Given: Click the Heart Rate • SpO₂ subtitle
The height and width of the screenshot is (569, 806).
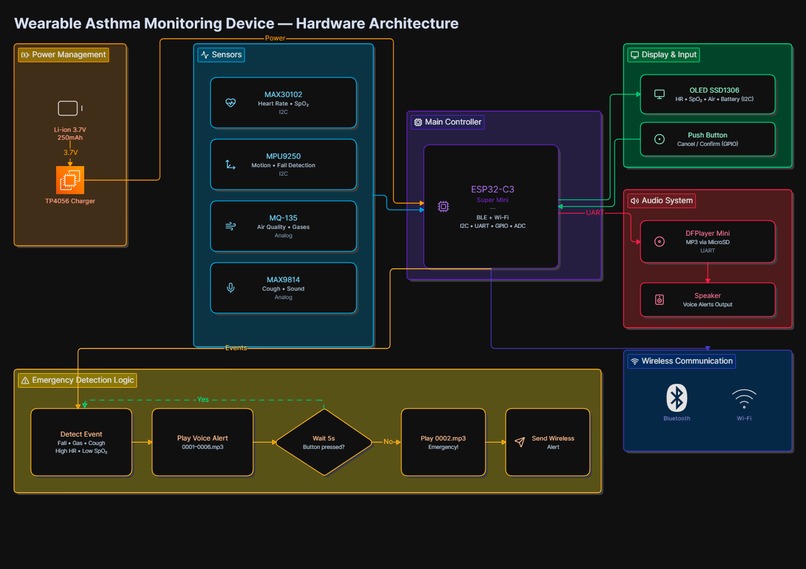Looking at the screenshot, I should (283, 104).
